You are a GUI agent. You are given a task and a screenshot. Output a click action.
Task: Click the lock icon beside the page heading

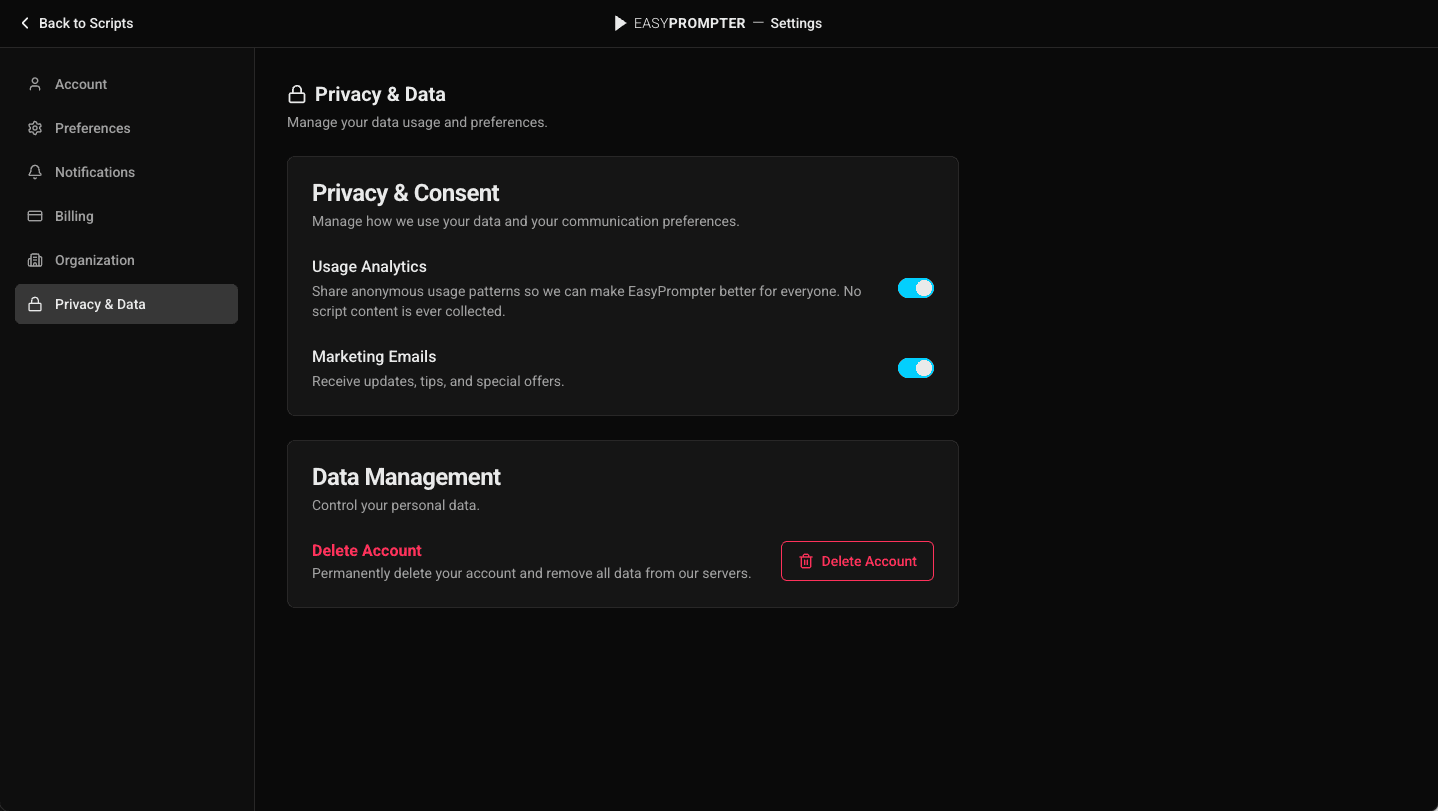coord(297,95)
